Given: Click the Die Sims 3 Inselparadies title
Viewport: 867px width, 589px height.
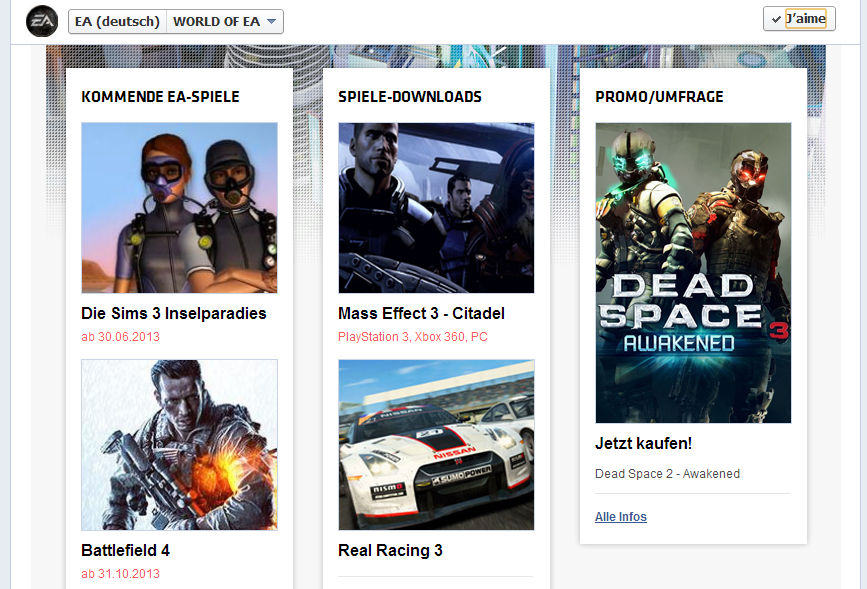Looking at the screenshot, I should click(174, 314).
